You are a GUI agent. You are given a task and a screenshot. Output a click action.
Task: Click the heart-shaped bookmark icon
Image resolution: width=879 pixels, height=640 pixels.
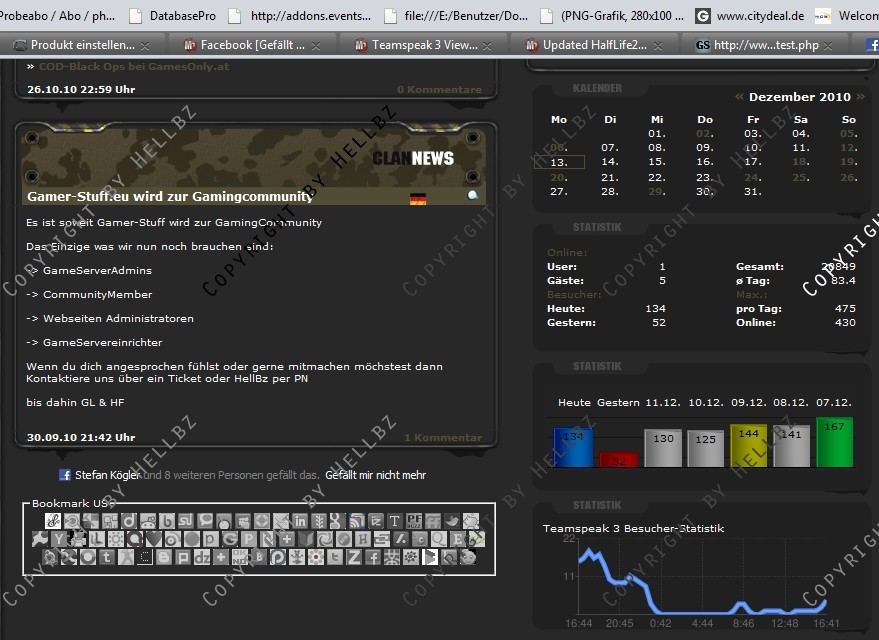click(152, 539)
